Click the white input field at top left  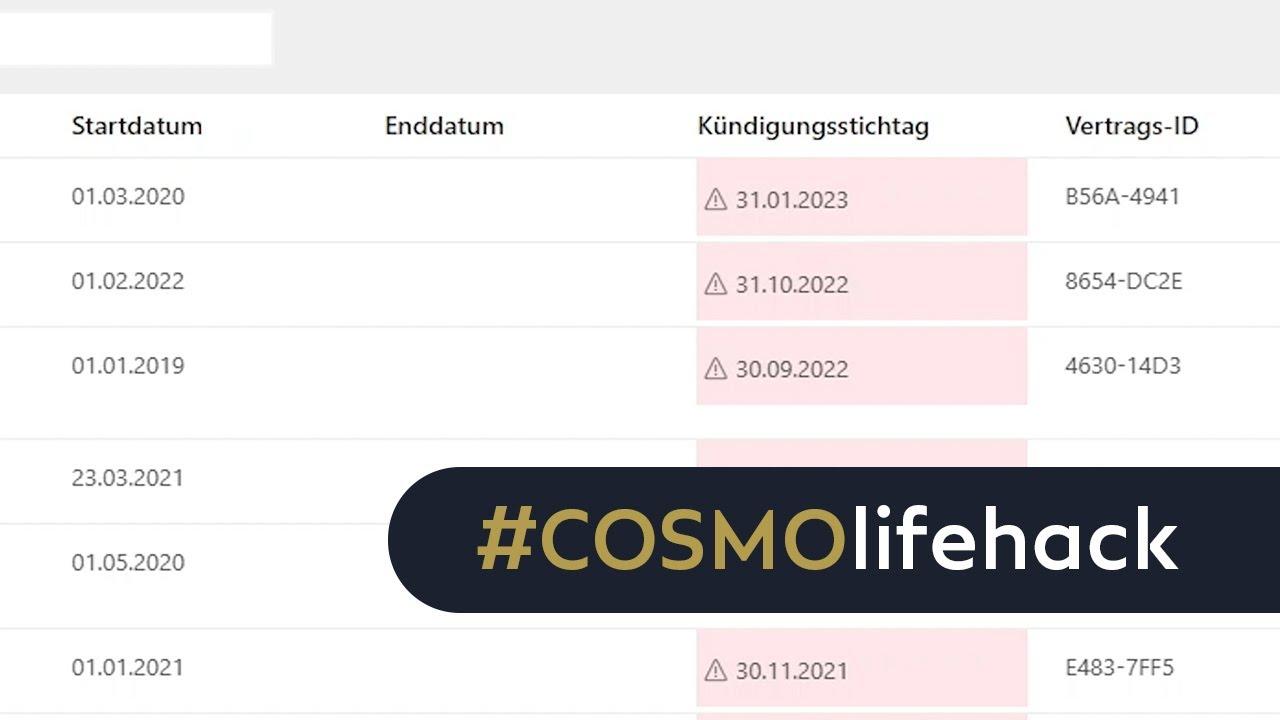coord(136,39)
